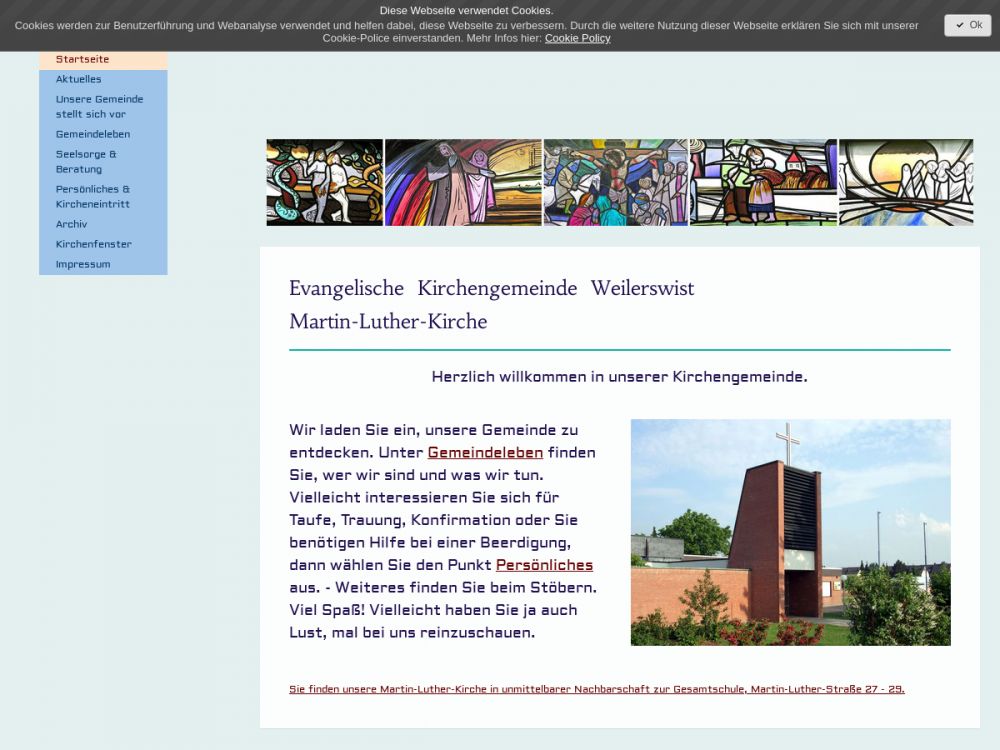Screen dimensions: 1000x750
Task: Open Gemeindeleben sidebar menu item
Action: tap(93, 134)
